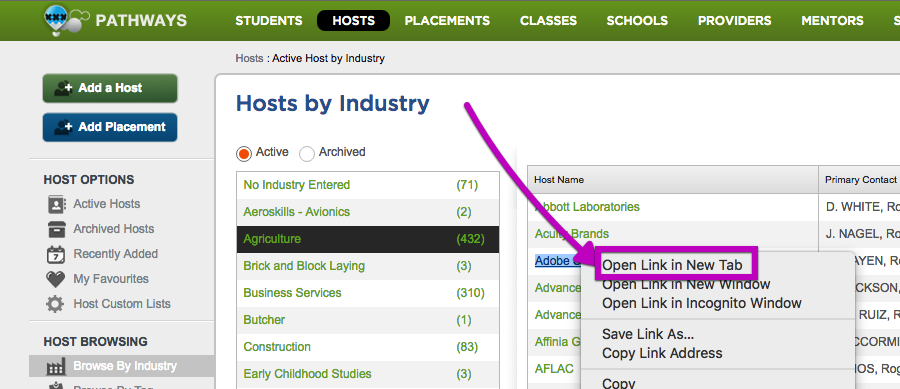Open the AFLAC host link
Viewport: 900px width, 389px height.
(x=554, y=368)
